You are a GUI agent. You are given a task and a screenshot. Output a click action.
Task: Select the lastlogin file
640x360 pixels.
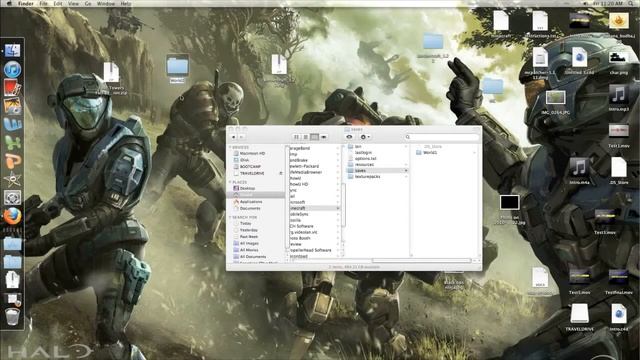(x=377, y=153)
